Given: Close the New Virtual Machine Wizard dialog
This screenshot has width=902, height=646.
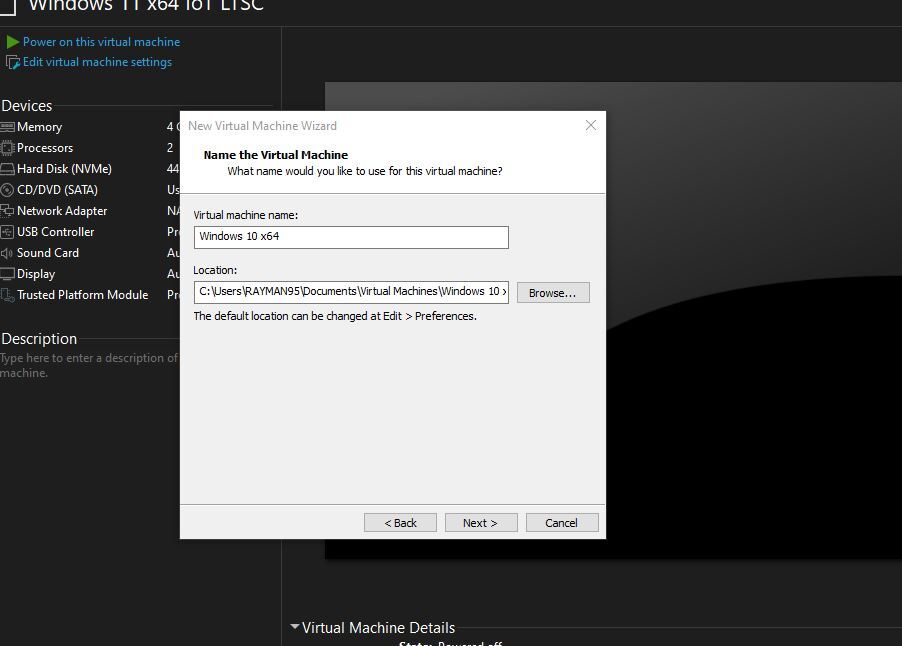Looking at the screenshot, I should point(591,125).
